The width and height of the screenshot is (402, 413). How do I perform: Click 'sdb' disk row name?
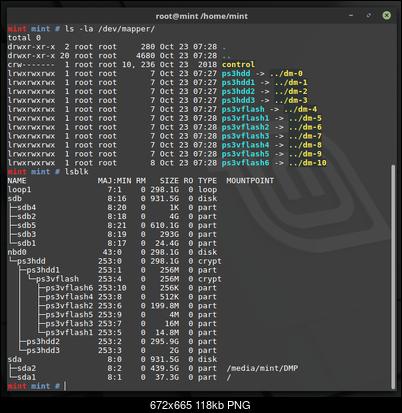point(14,199)
